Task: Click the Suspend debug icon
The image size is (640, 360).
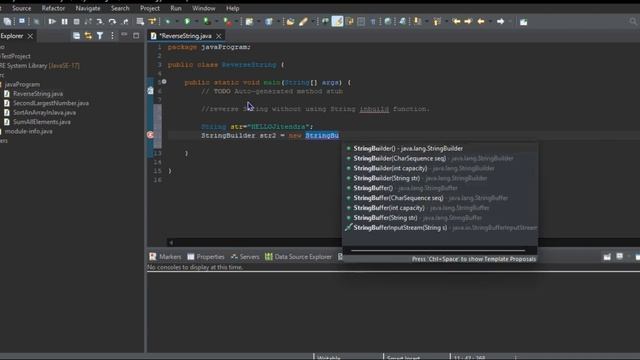Action: tap(64, 22)
